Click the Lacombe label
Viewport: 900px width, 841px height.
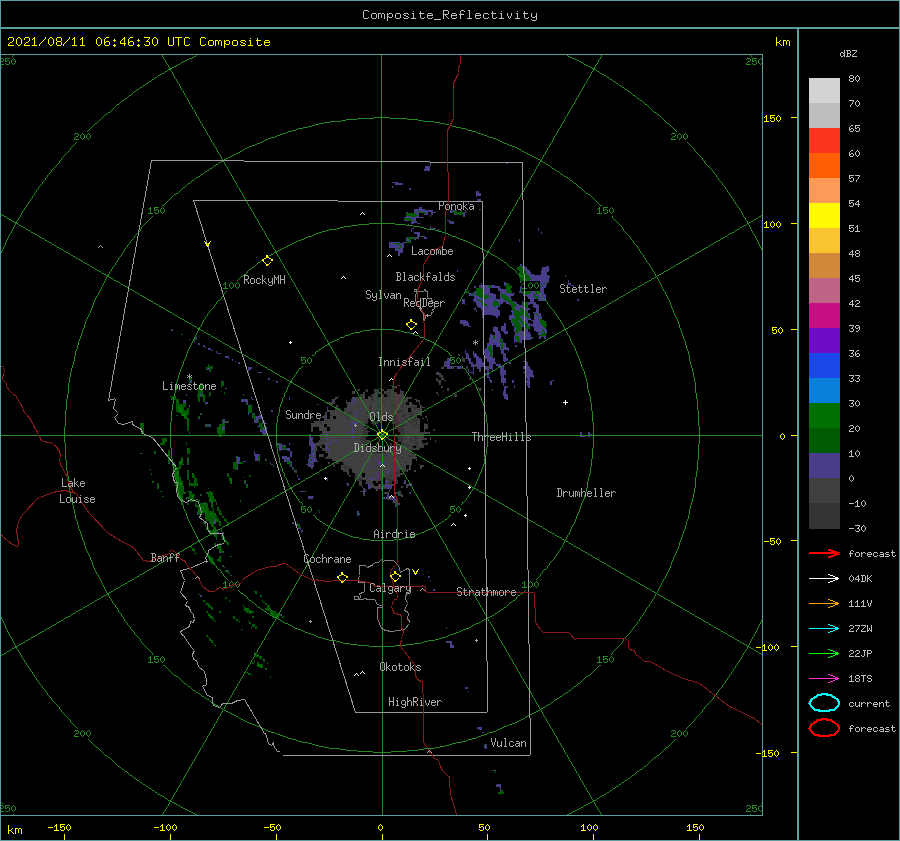coord(432,251)
